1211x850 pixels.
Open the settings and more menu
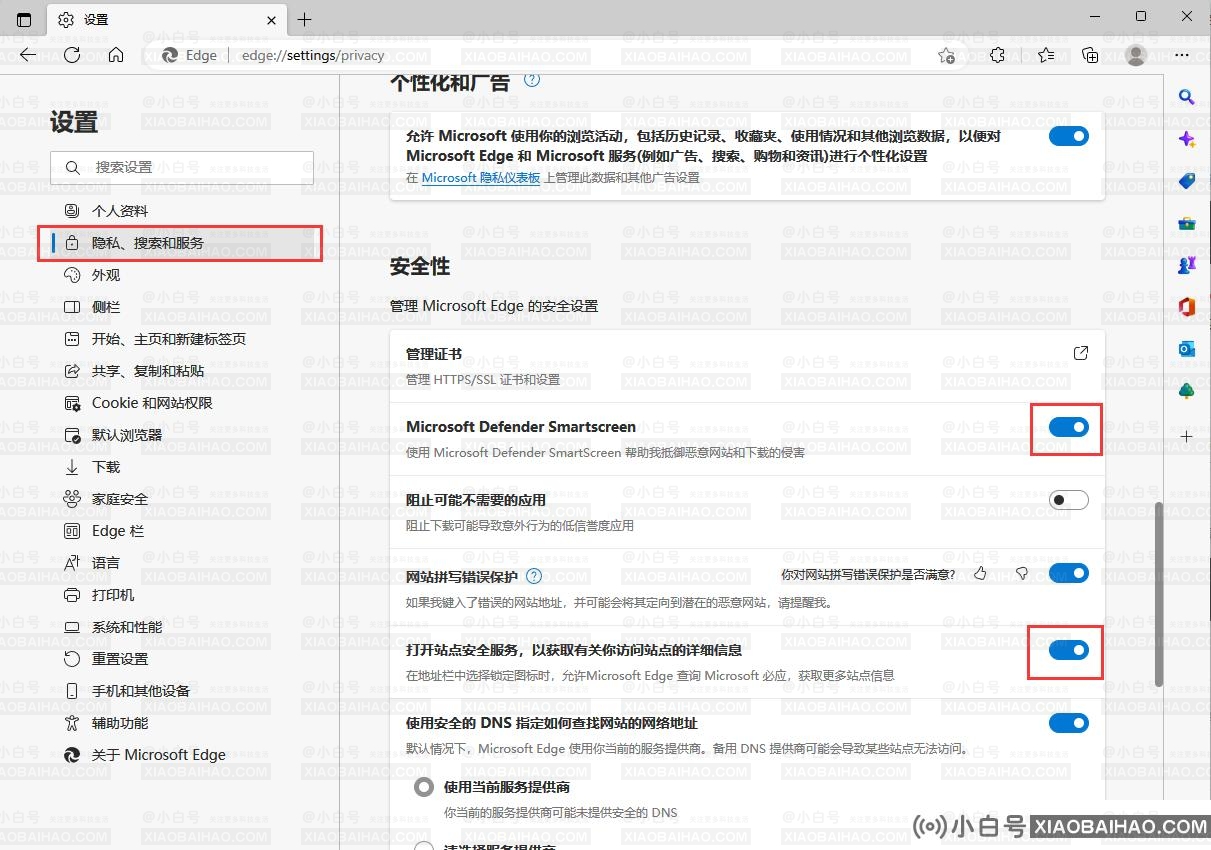[1182, 55]
